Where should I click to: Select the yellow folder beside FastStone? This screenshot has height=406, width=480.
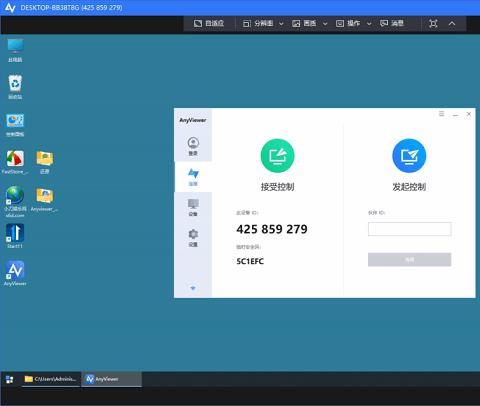pyautogui.click(x=45, y=162)
